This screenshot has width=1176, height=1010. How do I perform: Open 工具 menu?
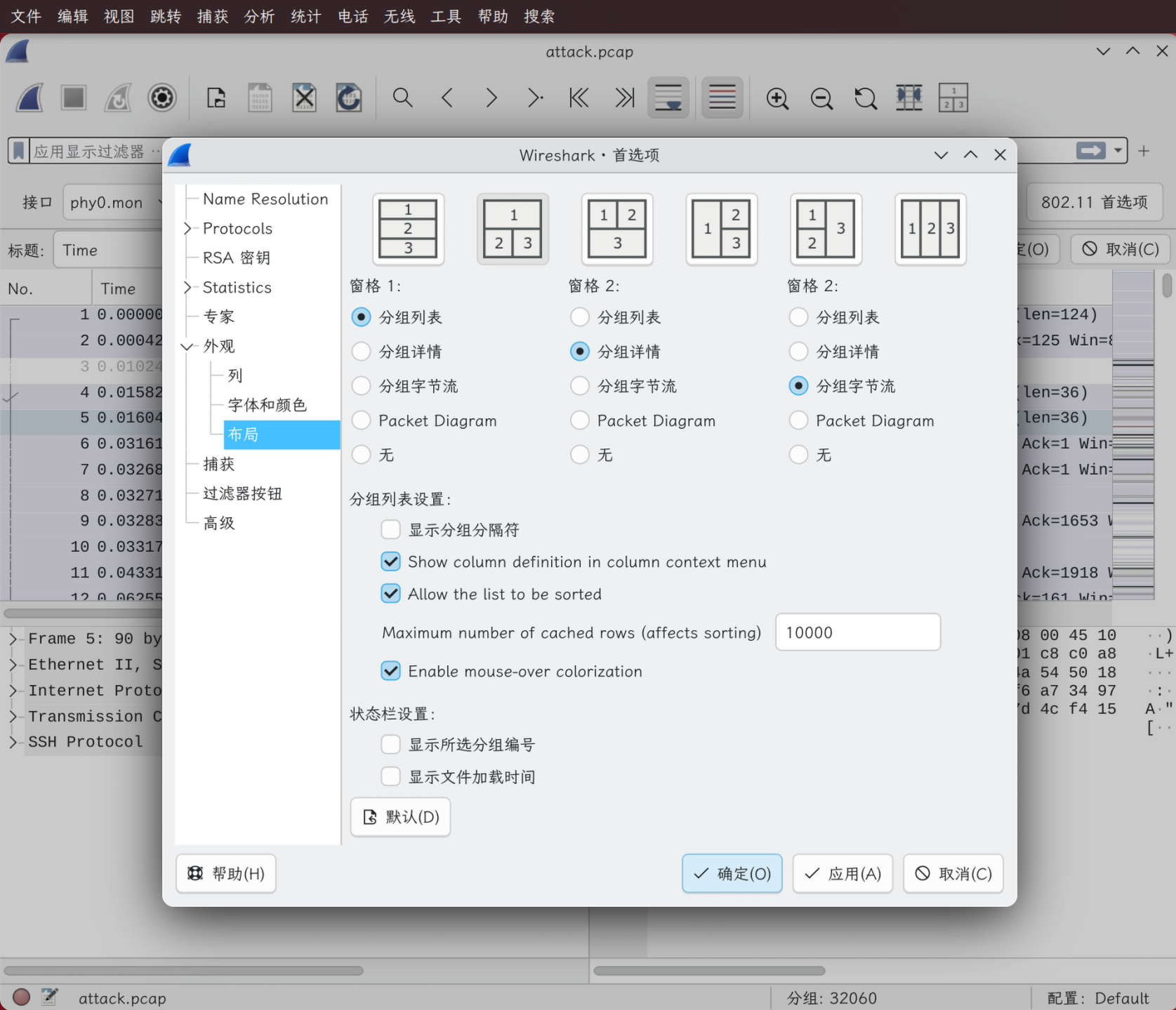(x=446, y=16)
